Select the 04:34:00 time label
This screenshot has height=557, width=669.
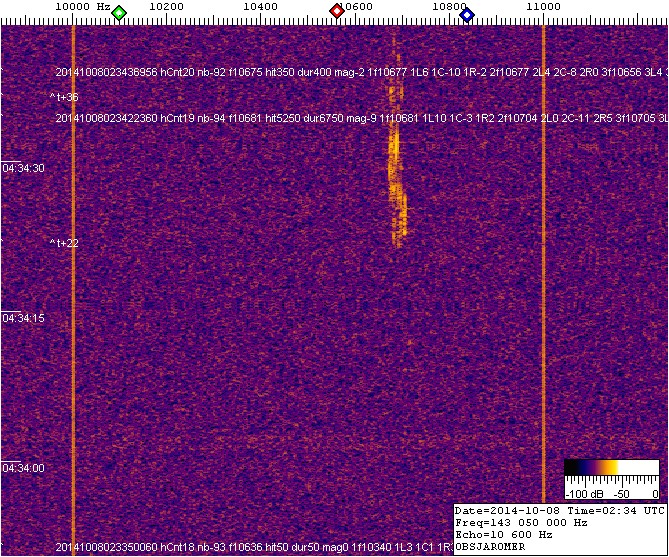(23, 468)
